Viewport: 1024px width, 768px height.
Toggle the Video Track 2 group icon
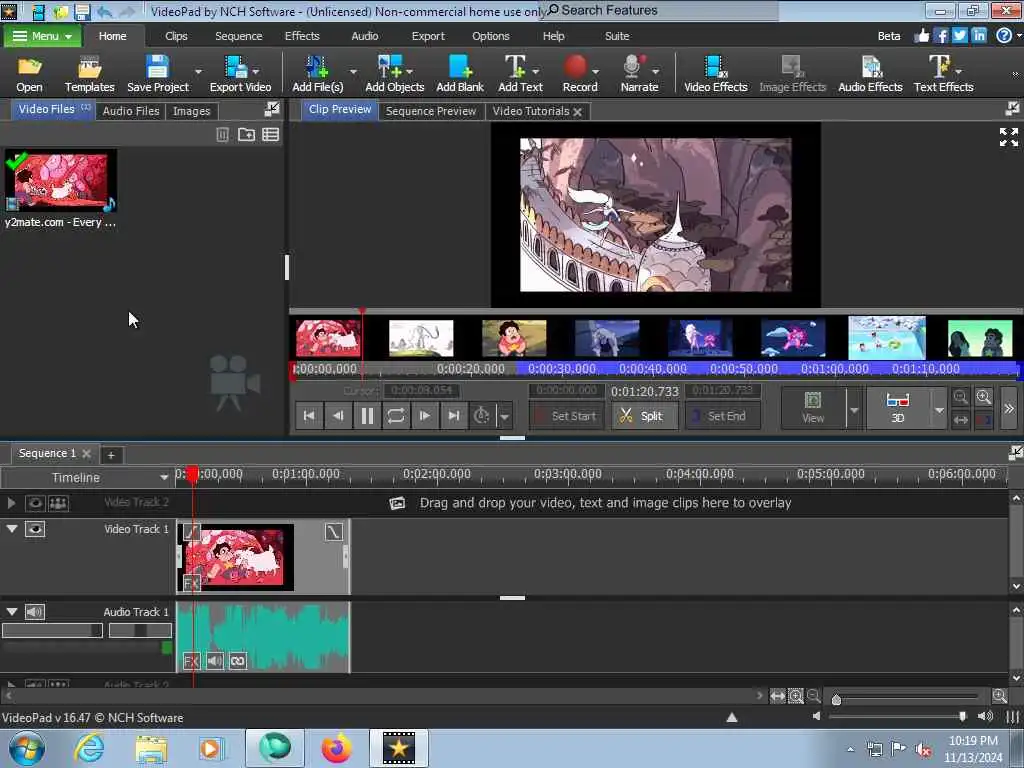point(58,503)
